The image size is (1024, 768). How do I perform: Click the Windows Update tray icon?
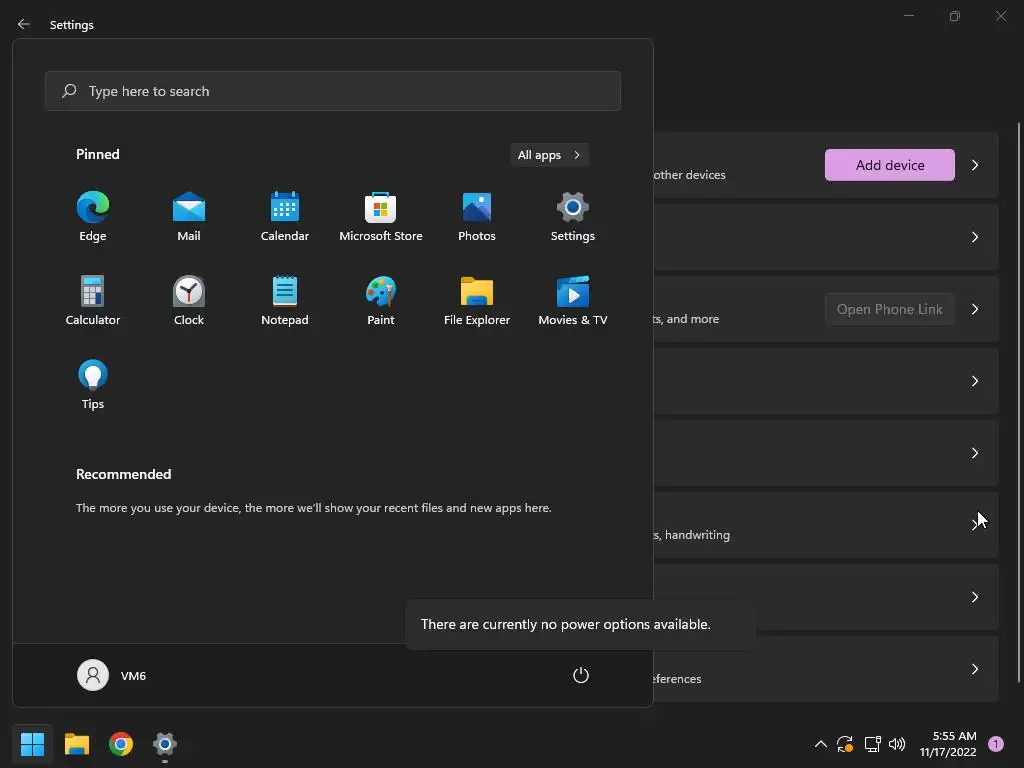845,744
